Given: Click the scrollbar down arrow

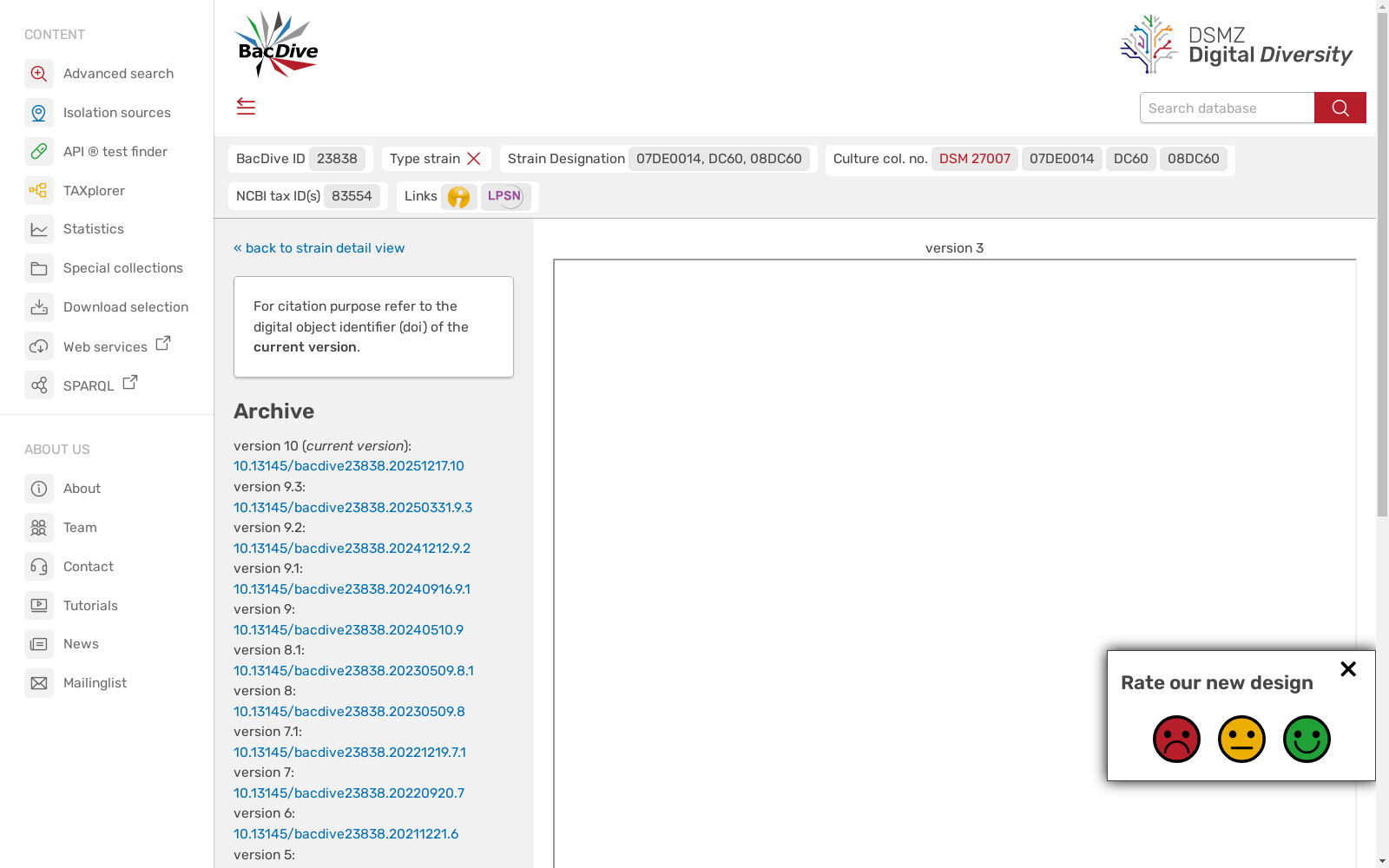Looking at the screenshot, I should [x=1382, y=861].
